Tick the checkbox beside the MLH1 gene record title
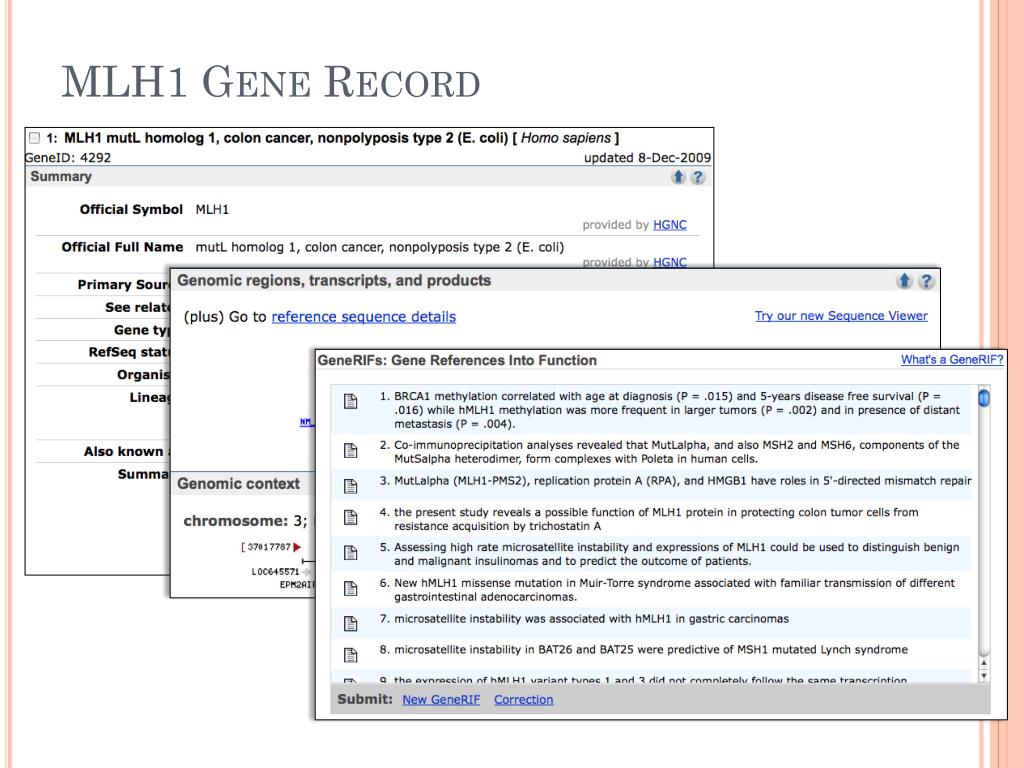The width and height of the screenshot is (1024, 768). pos(35,138)
